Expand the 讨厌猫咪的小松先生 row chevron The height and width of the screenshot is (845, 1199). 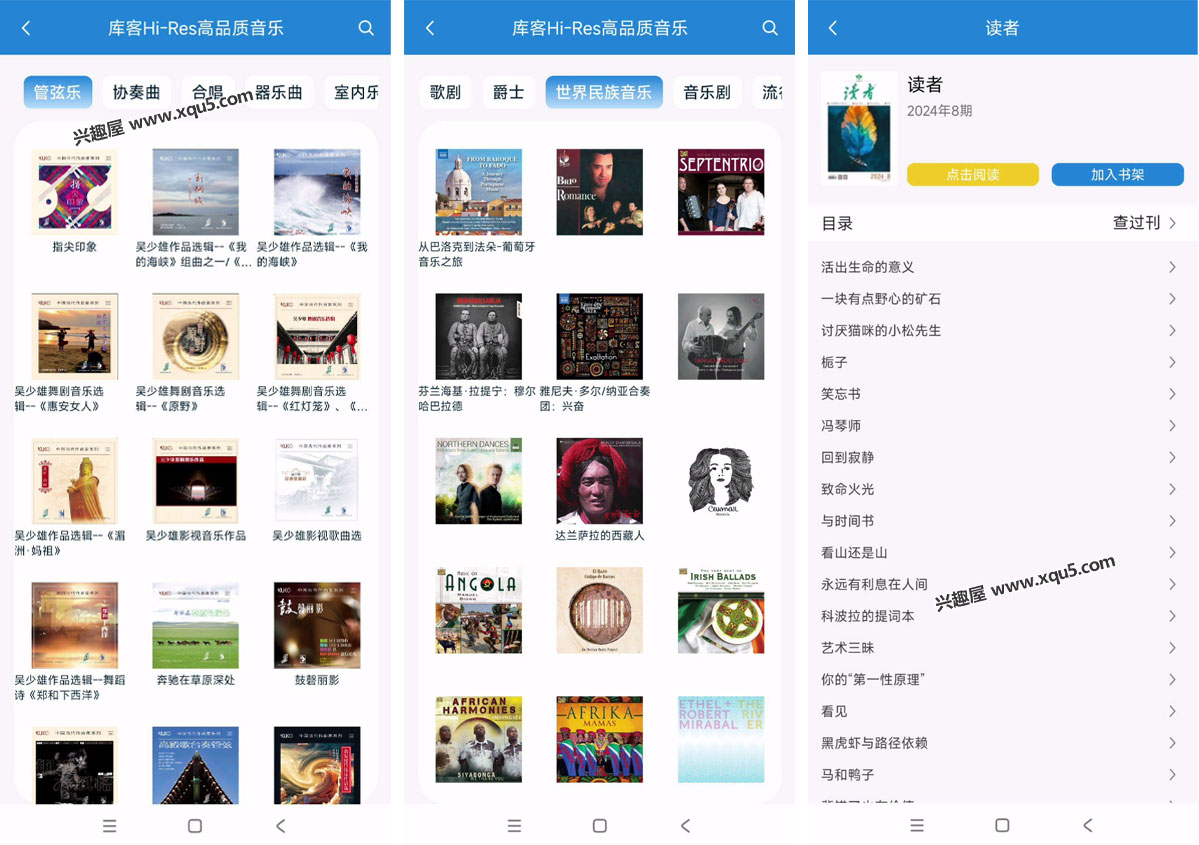(1171, 330)
